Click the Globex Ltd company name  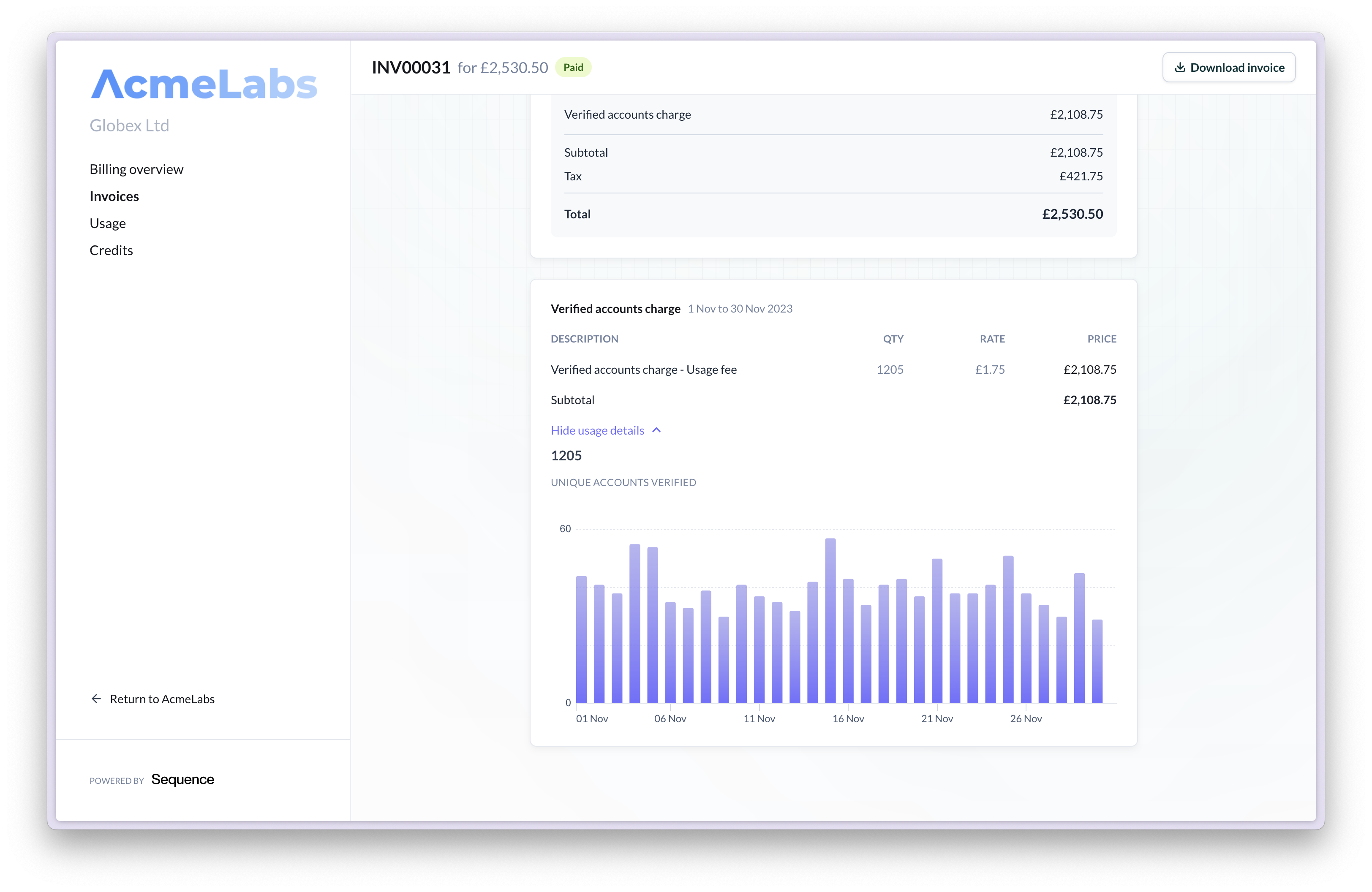coord(129,125)
